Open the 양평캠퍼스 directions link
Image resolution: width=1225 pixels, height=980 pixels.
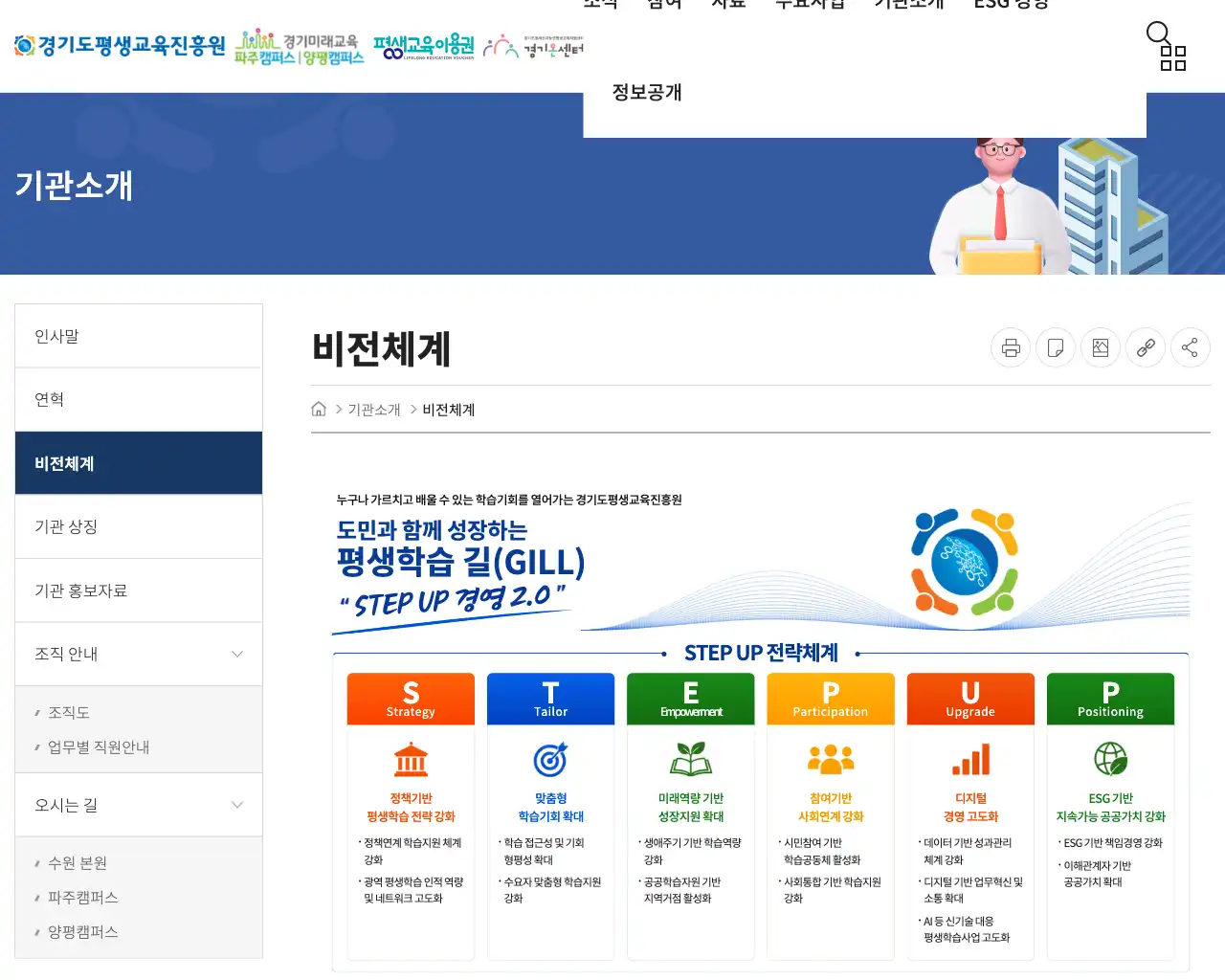pyautogui.click(x=83, y=931)
